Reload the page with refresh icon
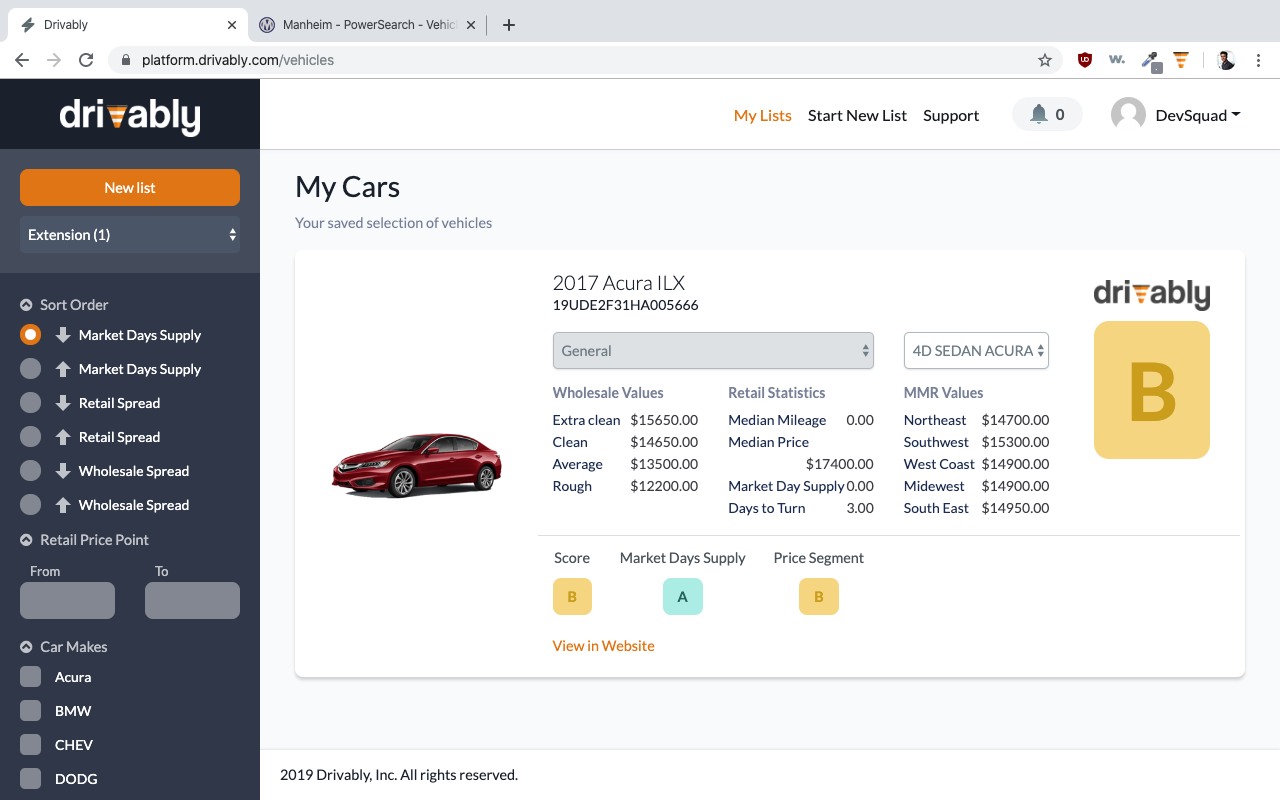Image resolution: width=1280 pixels, height=800 pixels. click(x=86, y=60)
